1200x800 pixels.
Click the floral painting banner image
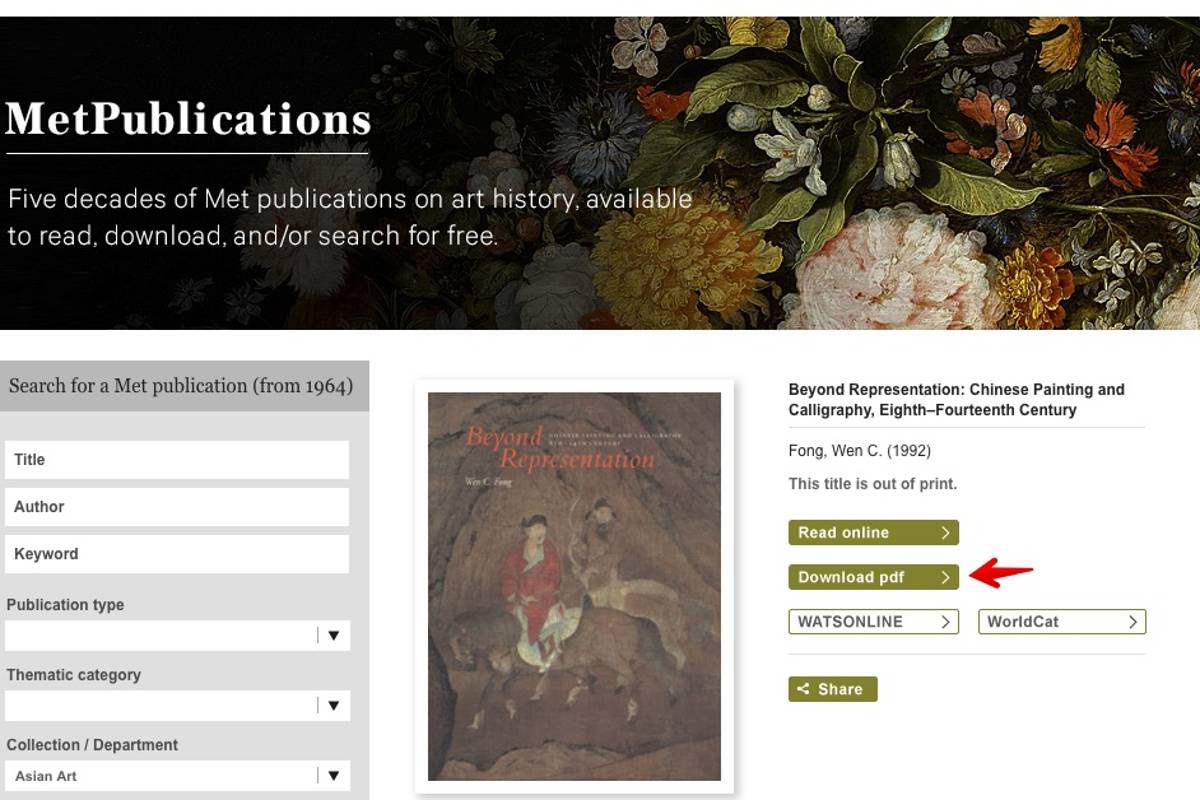coord(900,170)
